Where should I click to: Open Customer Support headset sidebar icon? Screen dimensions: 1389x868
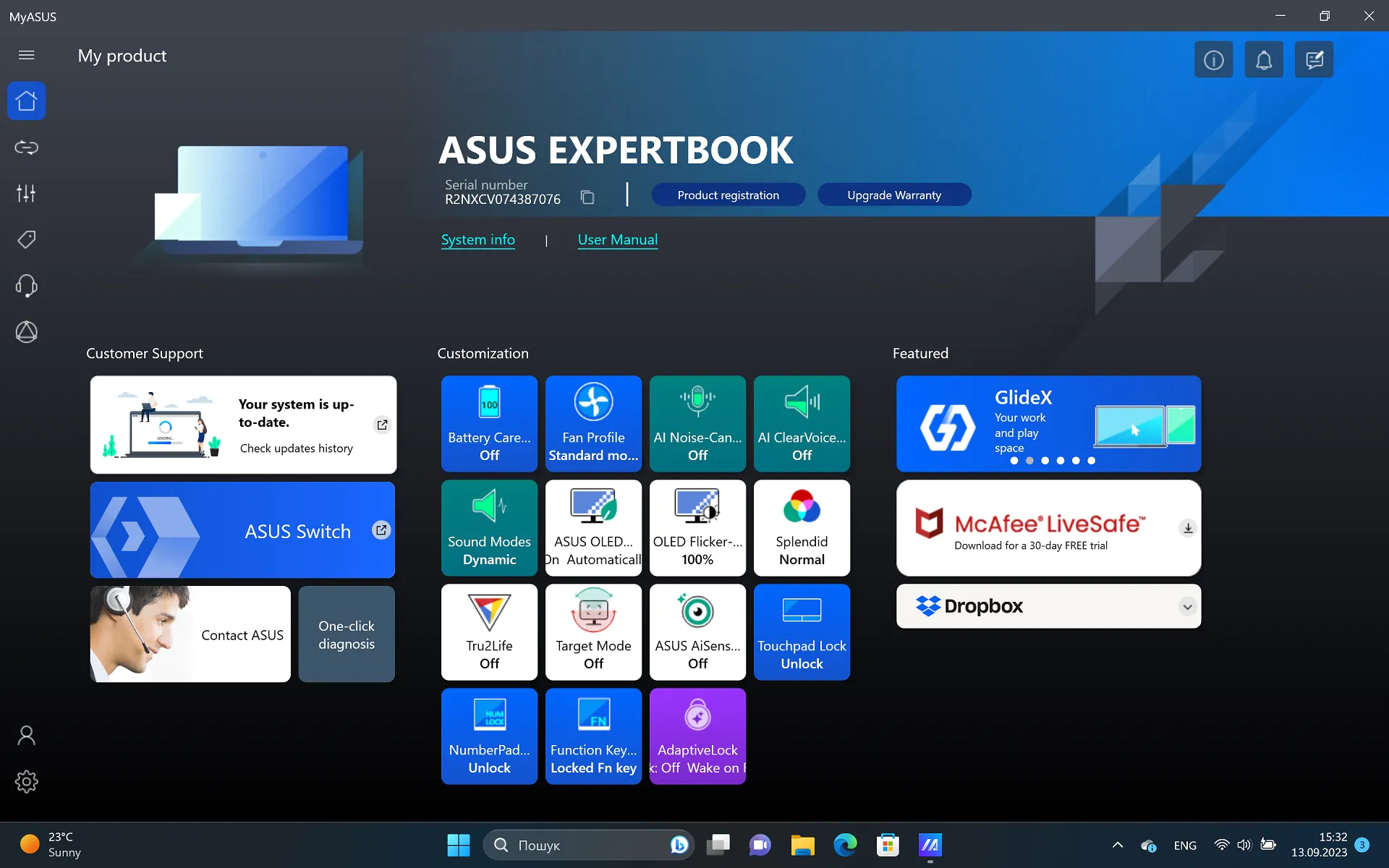tap(26, 286)
